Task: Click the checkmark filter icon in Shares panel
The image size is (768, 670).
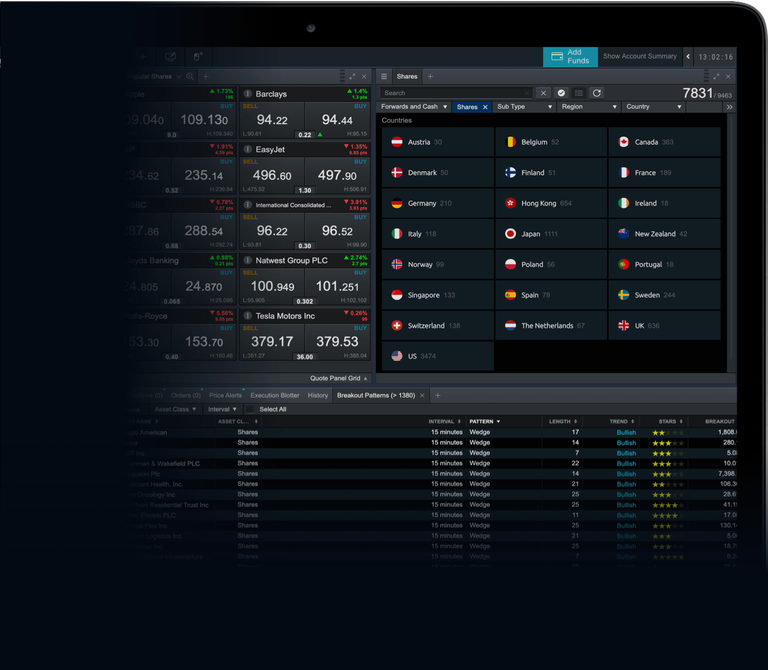Action: (x=561, y=93)
